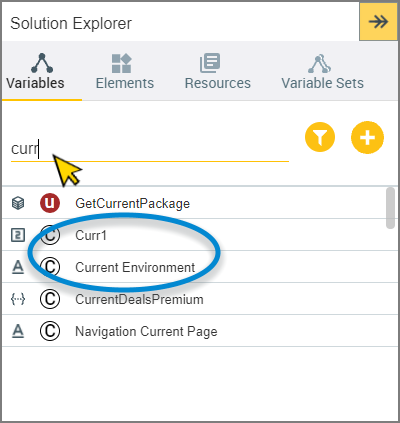Select the CurrentDealsPremium variable

194,299
